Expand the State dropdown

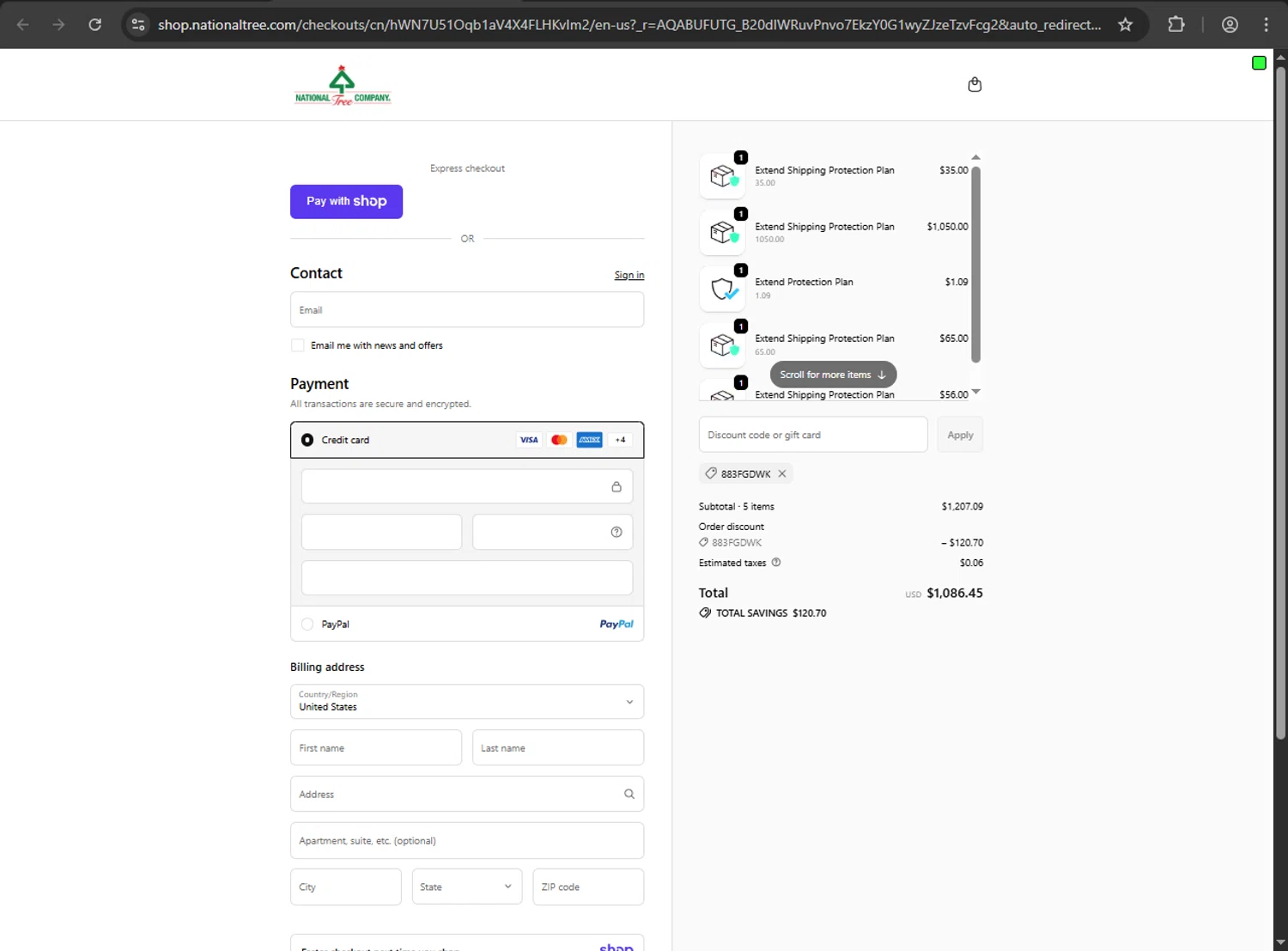click(x=466, y=887)
